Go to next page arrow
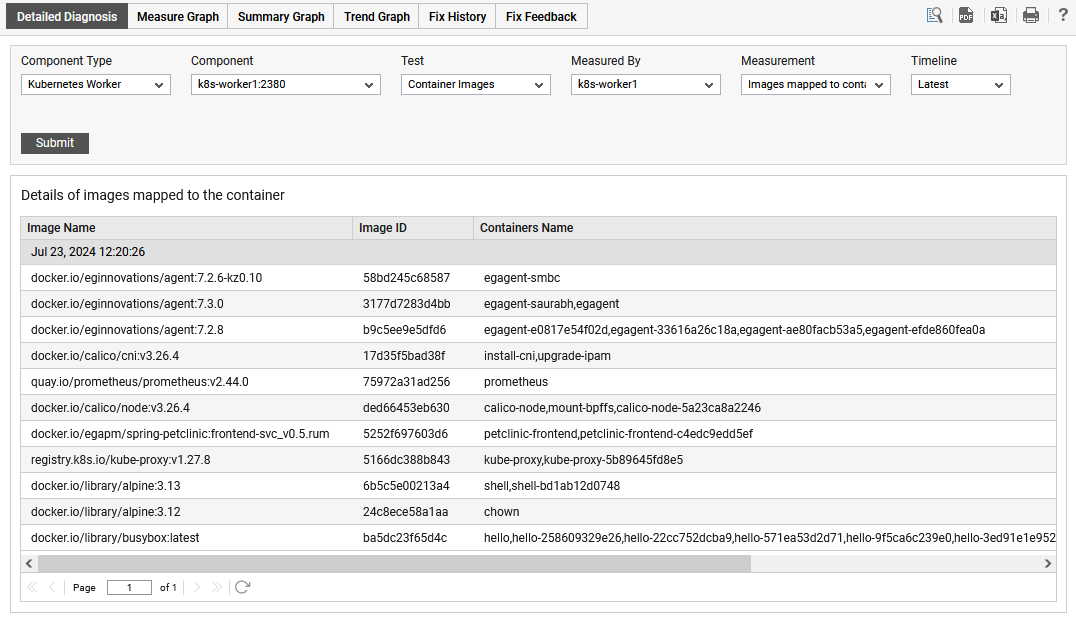The width and height of the screenshot is (1076, 619). (x=196, y=587)
